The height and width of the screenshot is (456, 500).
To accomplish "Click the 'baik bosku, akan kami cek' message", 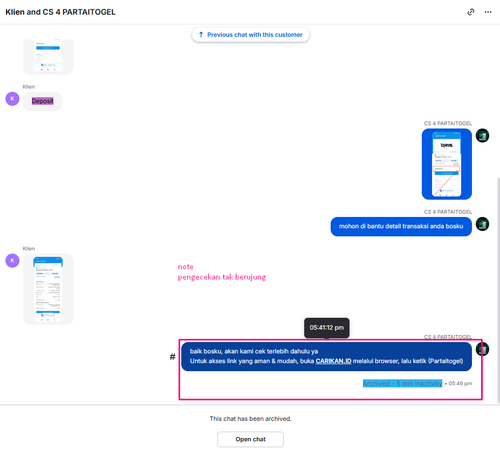I will click(x=326, y=356).
